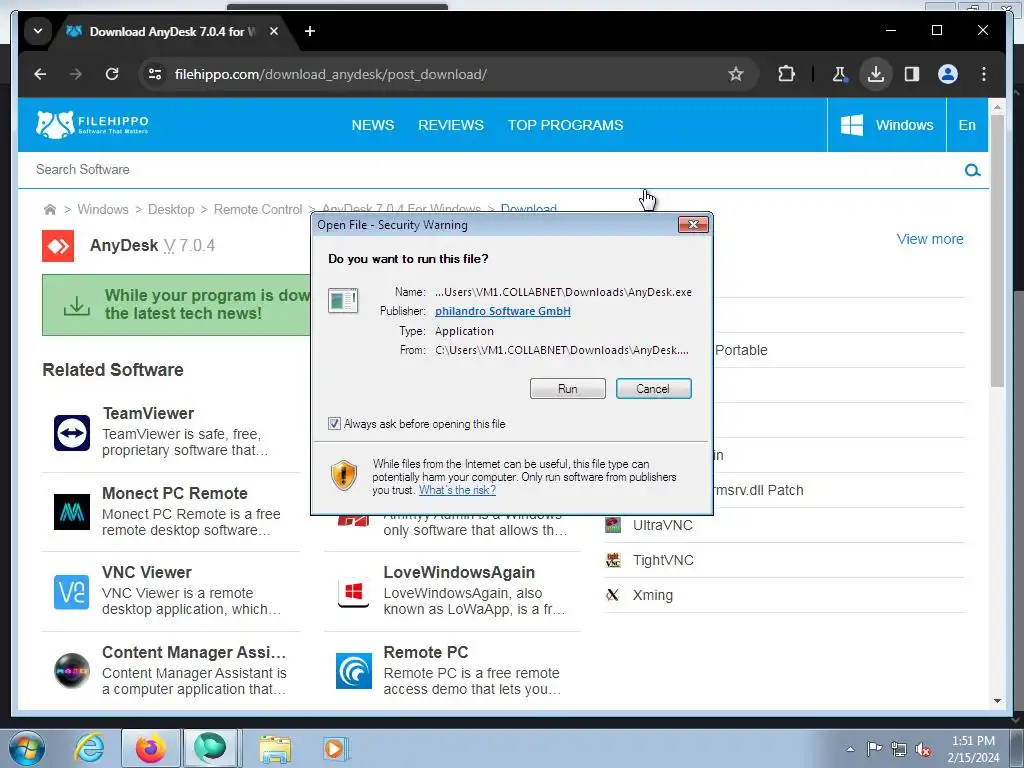Viewport: 1024px width, 768px height.
Task: Open the Chrome profile avatar
Action: click(948, 74)
